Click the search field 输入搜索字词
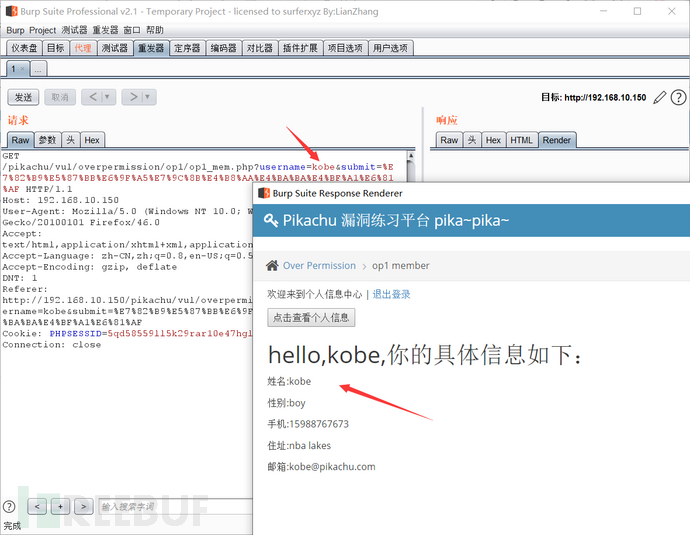Viewport: 690px width, 535px height. (x=175, y=506)
